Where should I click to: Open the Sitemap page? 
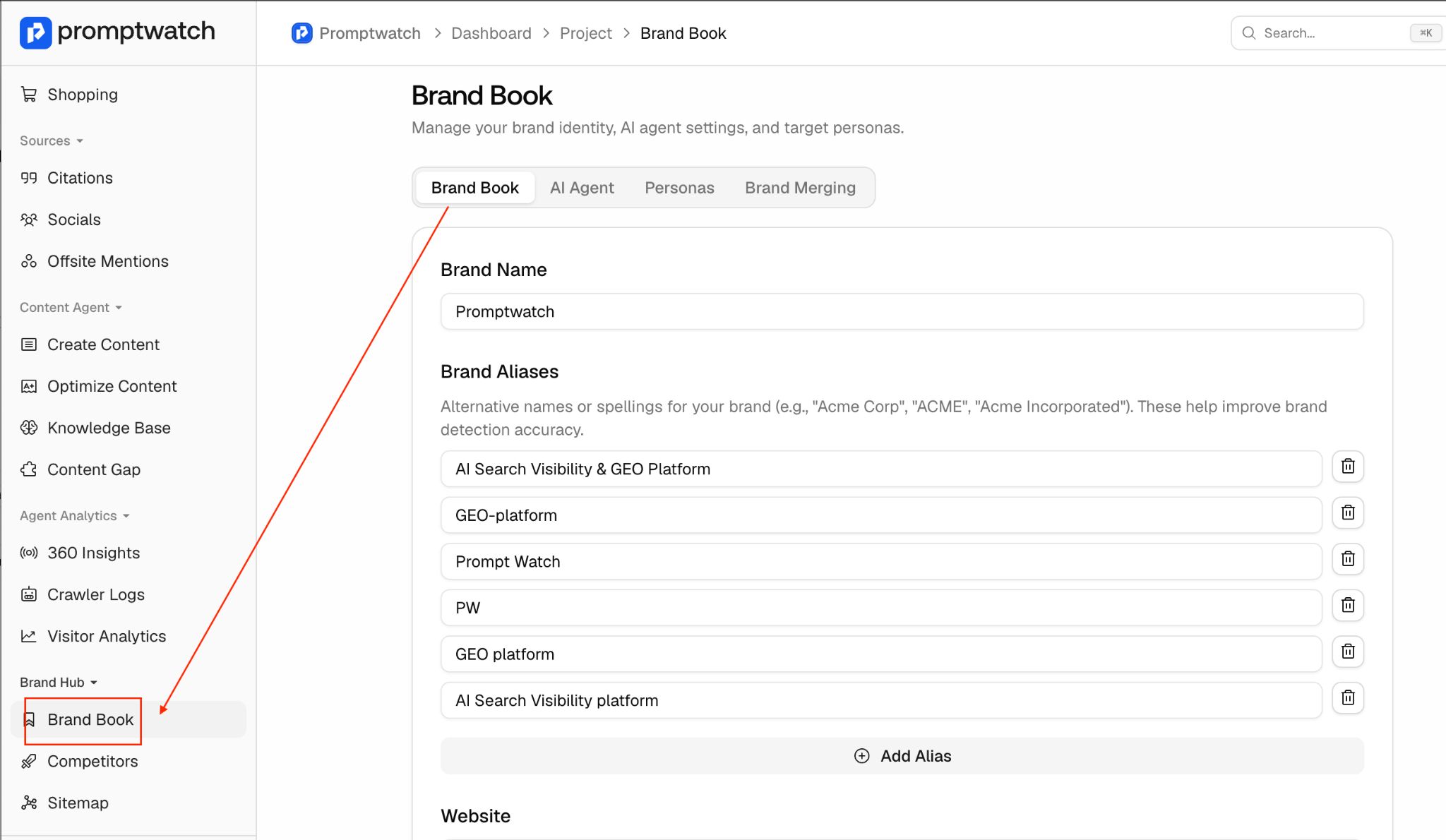[x=129, y=803]
